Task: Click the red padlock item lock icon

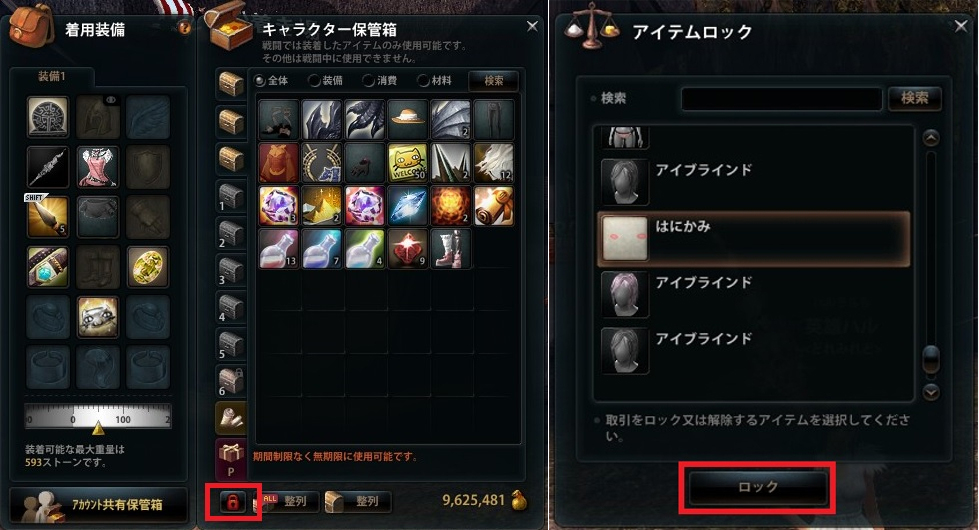Action: point(232,502)
